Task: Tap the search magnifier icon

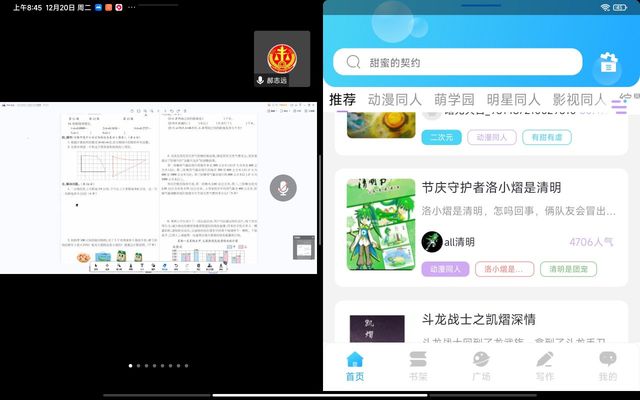Action: [353, 62]
